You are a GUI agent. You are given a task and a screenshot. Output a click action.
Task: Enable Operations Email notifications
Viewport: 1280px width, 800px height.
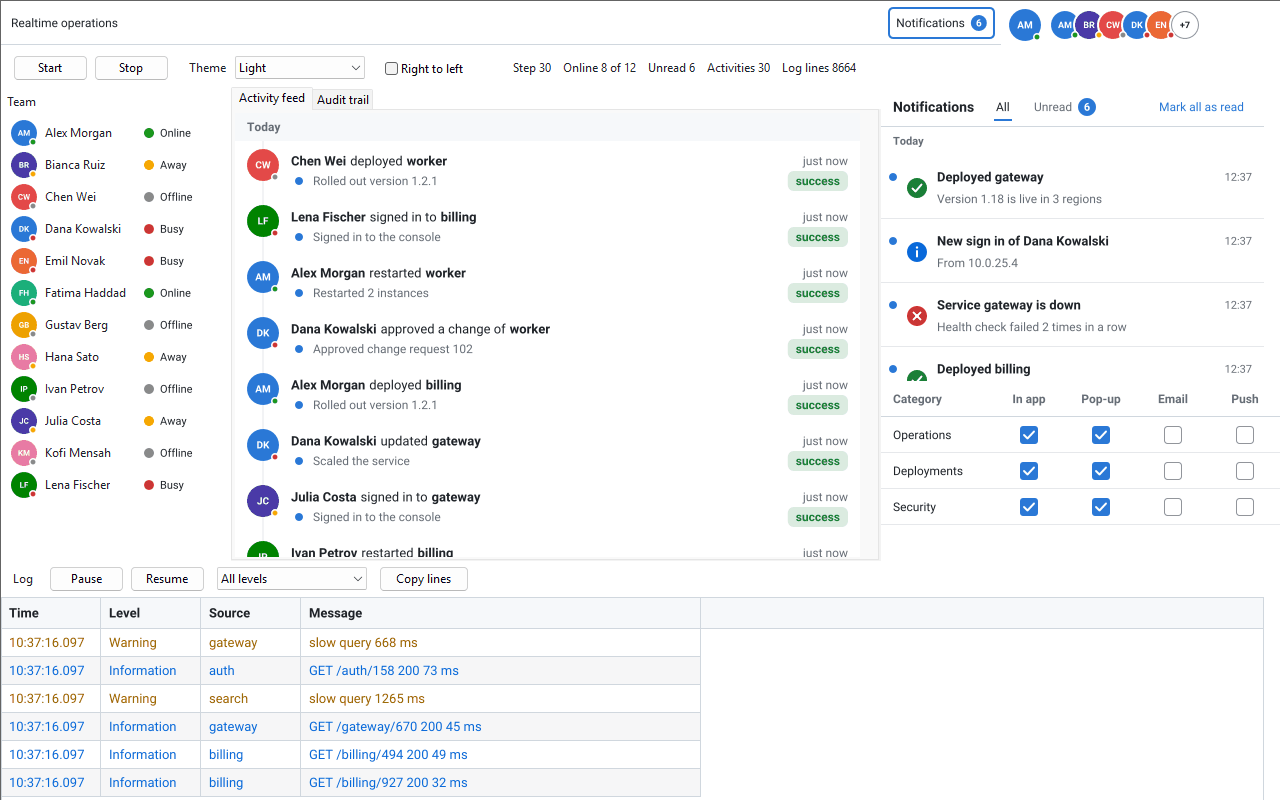point(1173,435)
